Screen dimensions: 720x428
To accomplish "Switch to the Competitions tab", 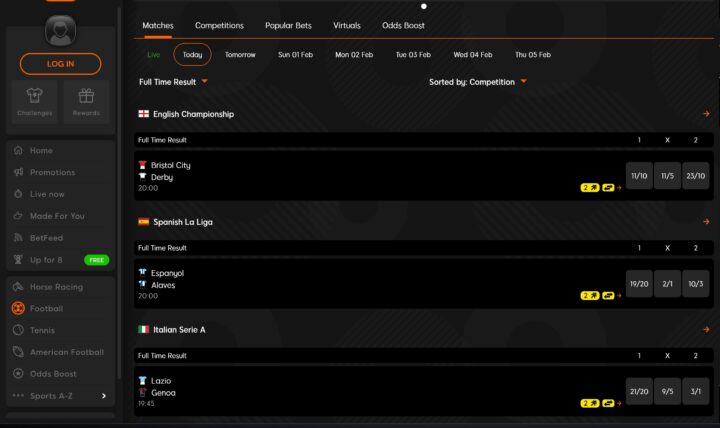I will tap(219, 26).
